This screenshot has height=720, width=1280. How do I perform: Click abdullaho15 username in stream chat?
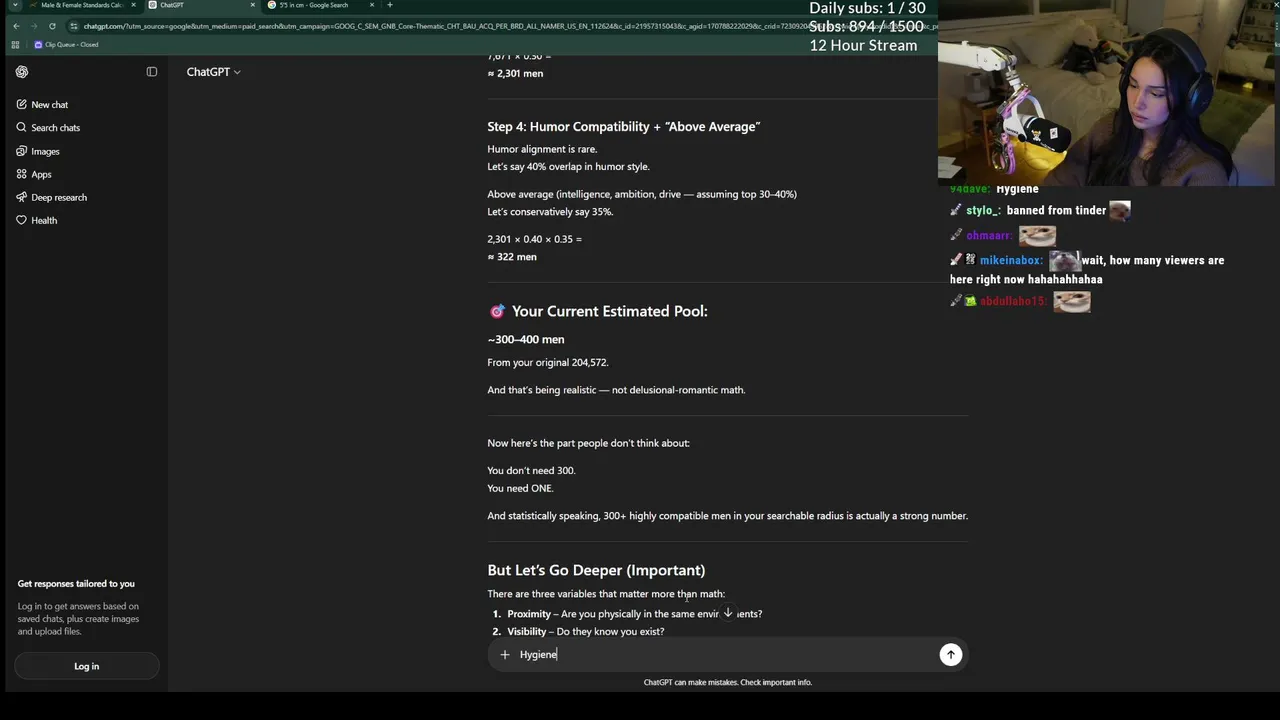pos(1014,301)
